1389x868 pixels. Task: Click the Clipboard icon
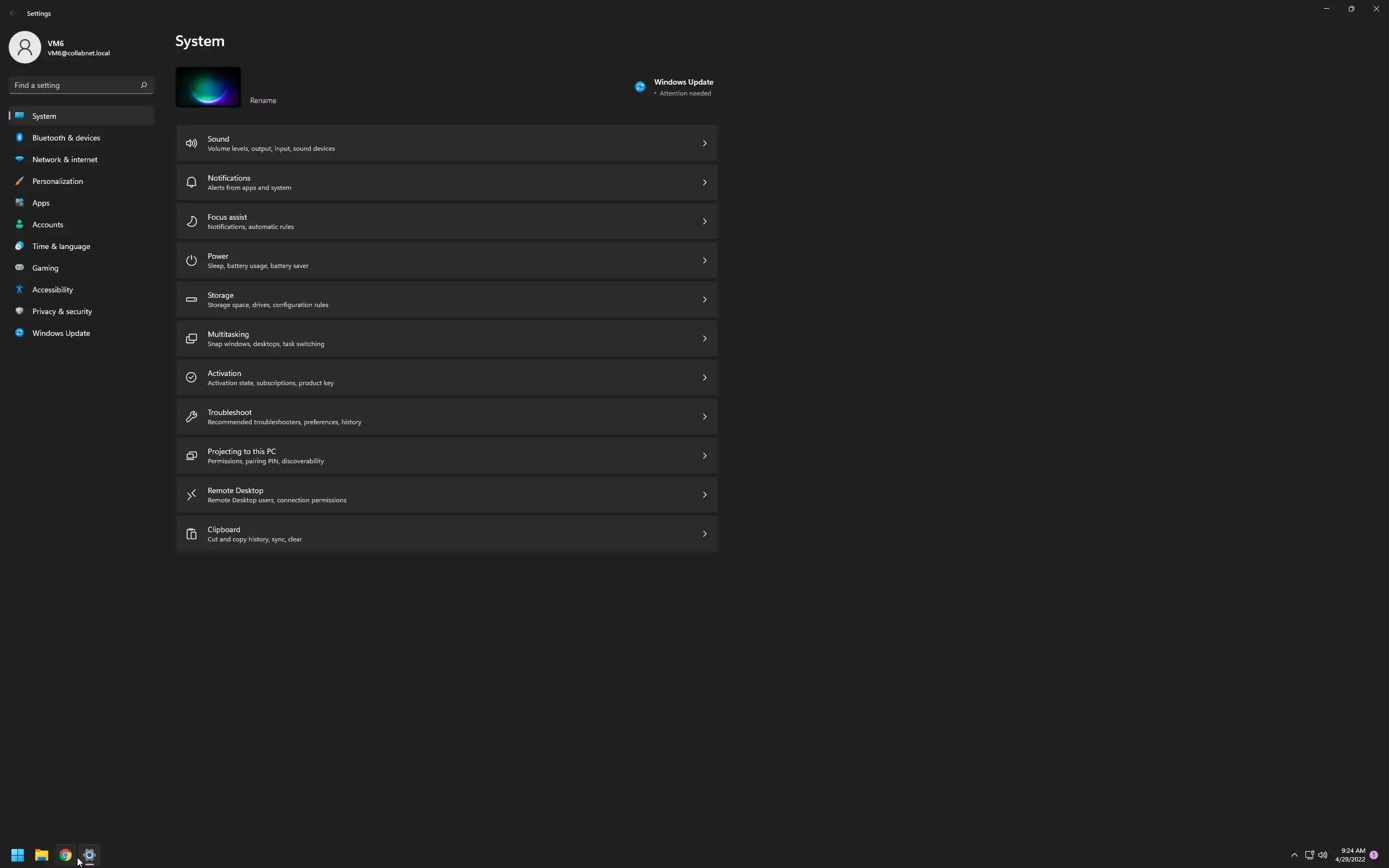point(191,534)
